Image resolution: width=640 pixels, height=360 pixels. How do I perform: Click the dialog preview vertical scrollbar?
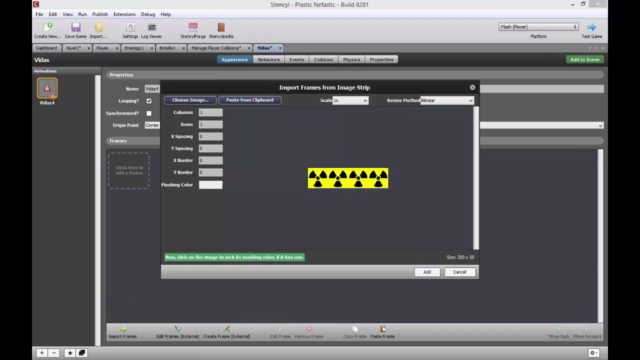tap(476, 178)
